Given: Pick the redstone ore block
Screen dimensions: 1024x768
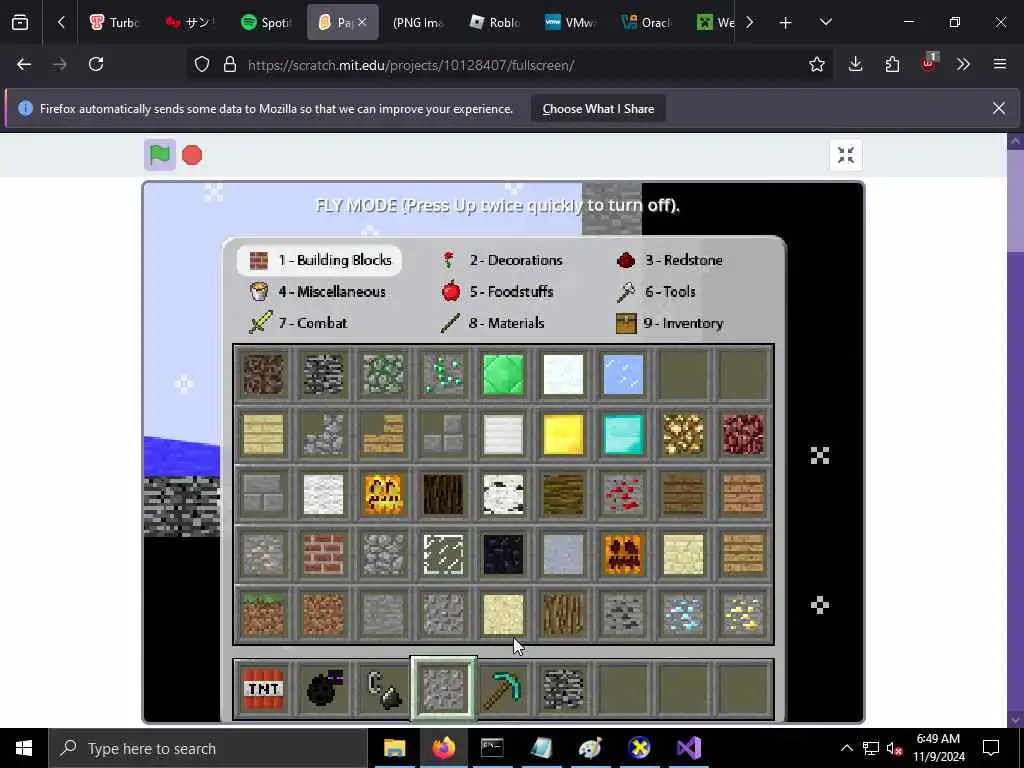Looking at the screenshot, I should (x=623, y=494).
